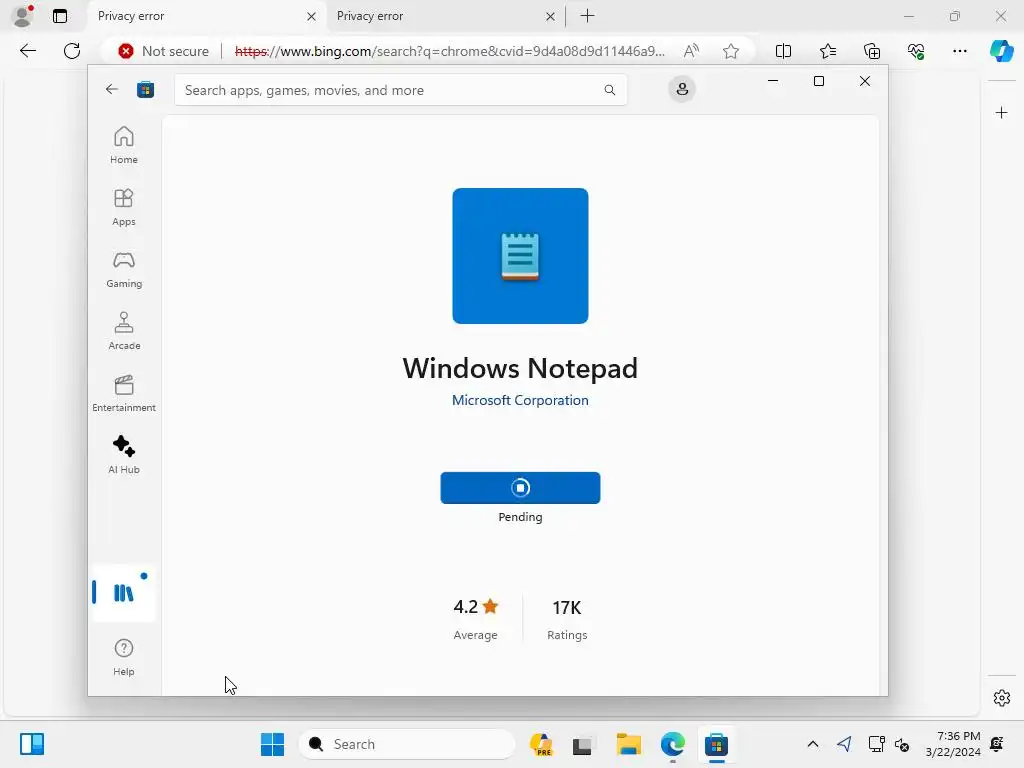Close the first Privacy error tab
This screenshot has height=768, width=1024.
pyautogui.click(x=312, y=16)
